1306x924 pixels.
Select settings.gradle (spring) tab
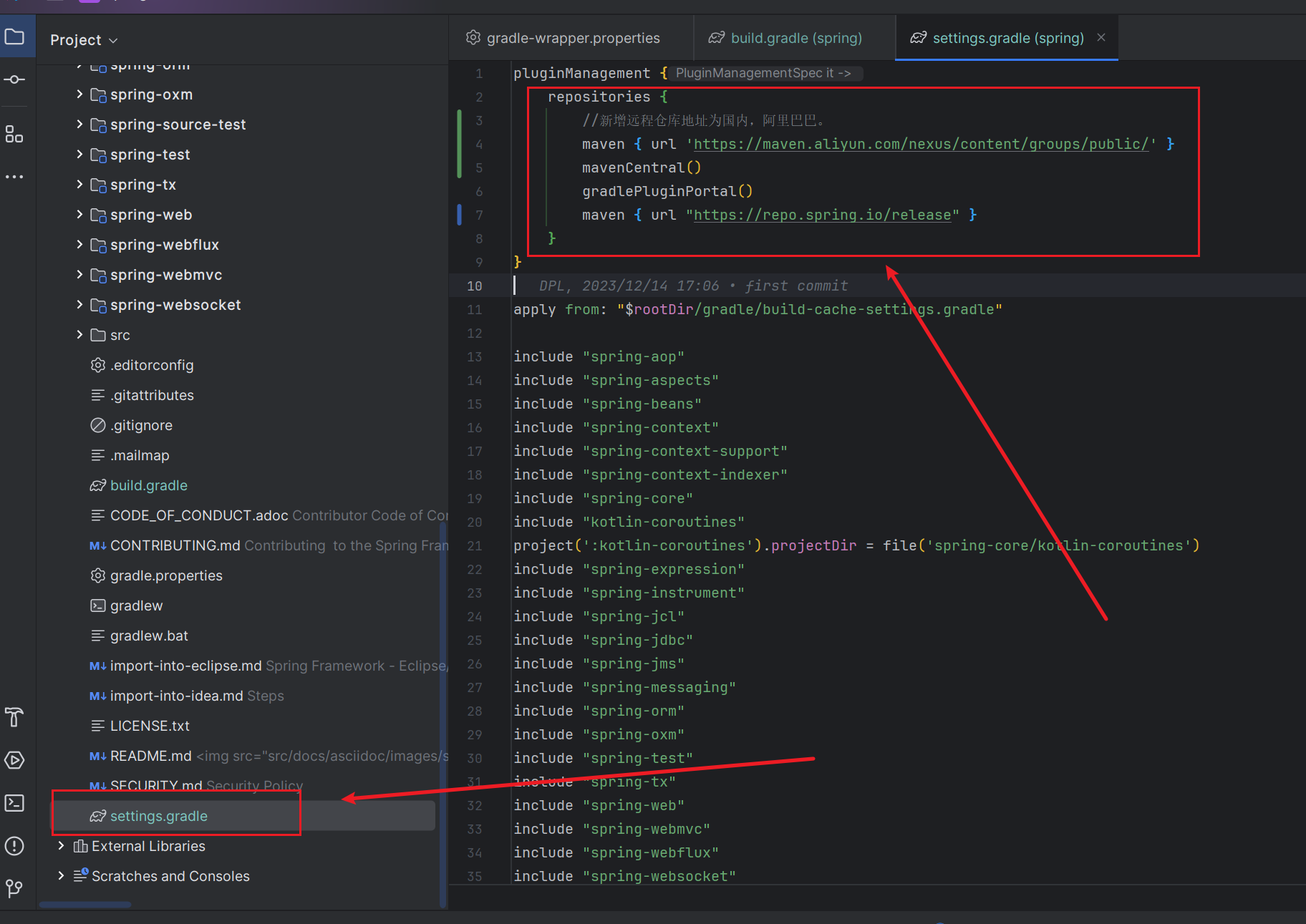point(1007,38)
